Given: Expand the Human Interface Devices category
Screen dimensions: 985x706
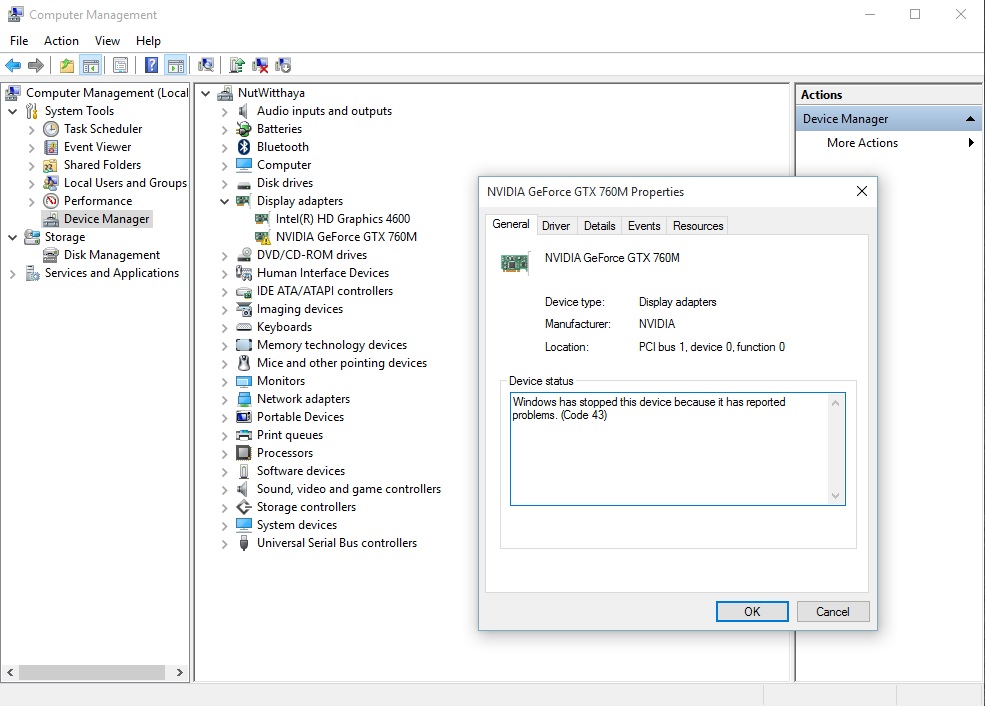Looking at the screenshot, I should (224, 274).
